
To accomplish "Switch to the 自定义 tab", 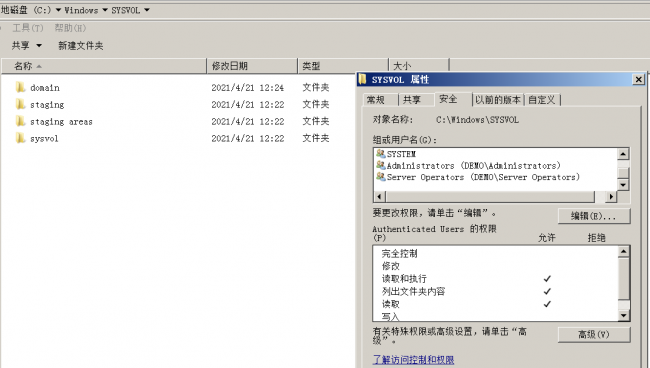I will [543, 100].
